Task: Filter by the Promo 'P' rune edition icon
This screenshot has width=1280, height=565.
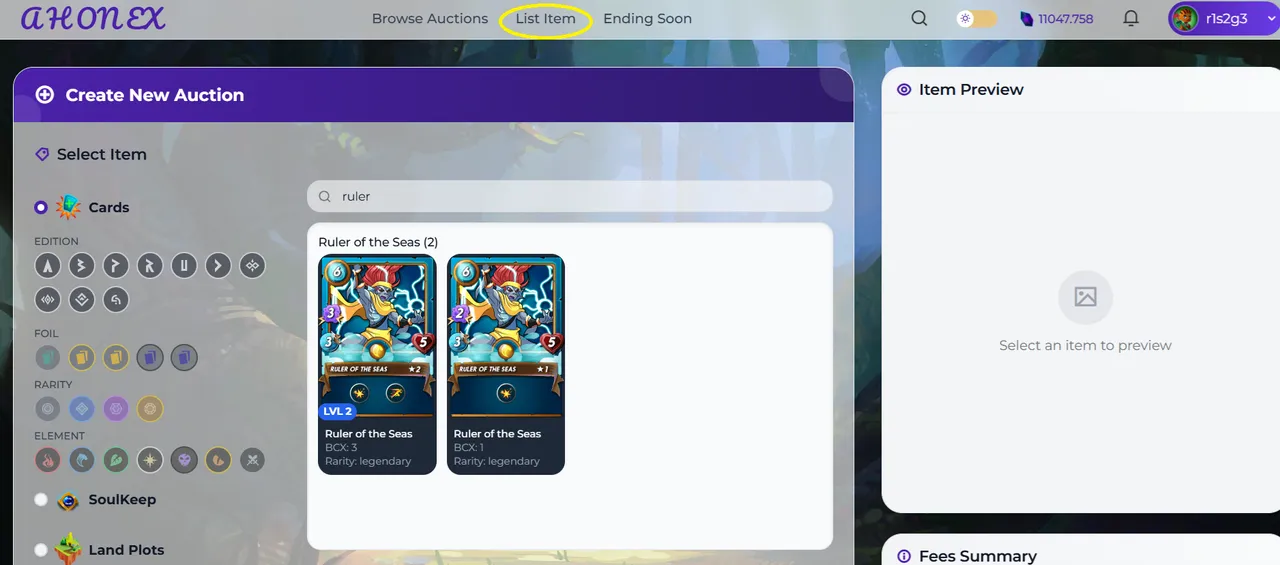Action: pyautogui.click(x=116, y=266)
